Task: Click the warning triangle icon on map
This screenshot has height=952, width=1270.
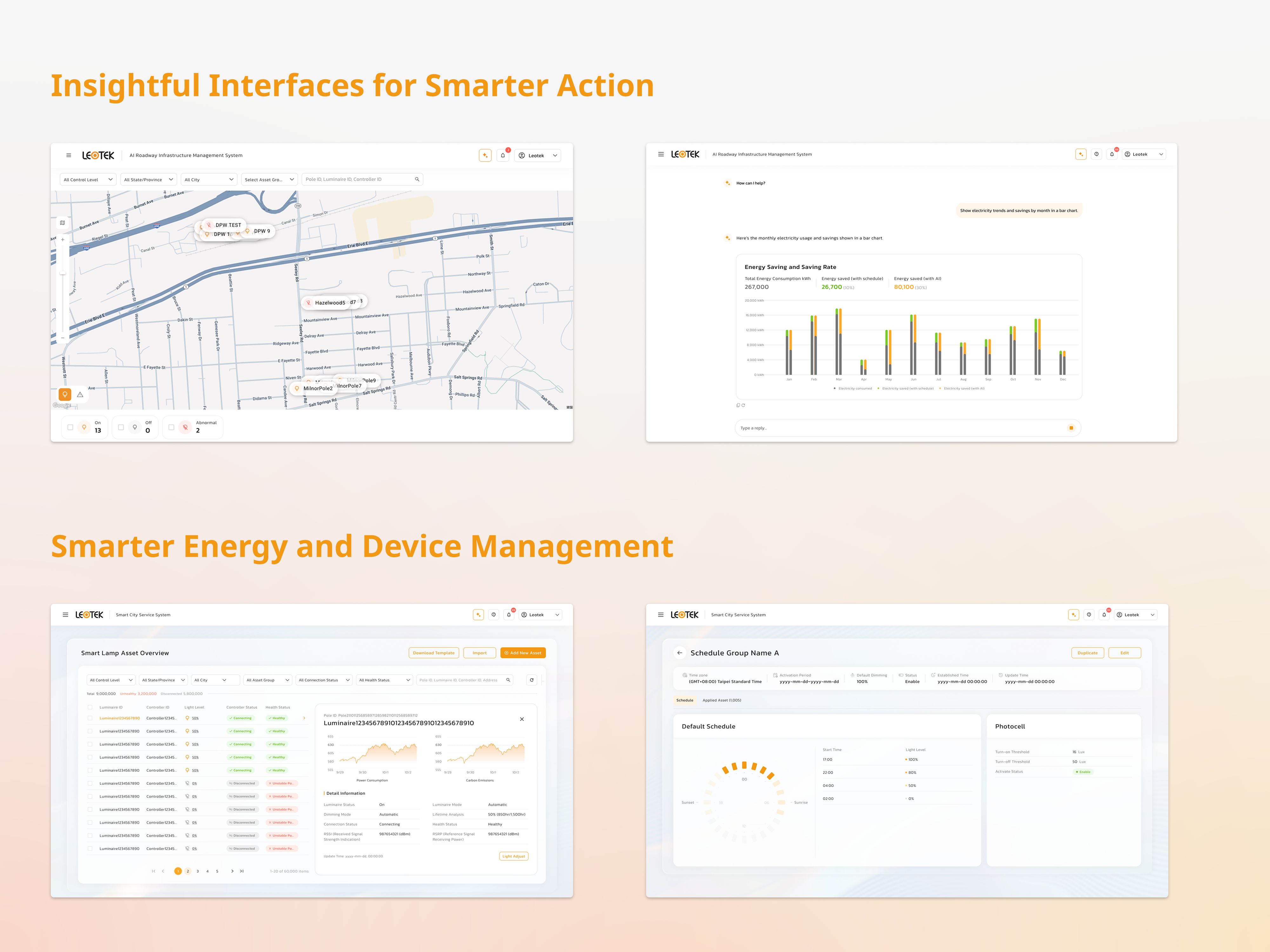Action: tap(80, 395)
